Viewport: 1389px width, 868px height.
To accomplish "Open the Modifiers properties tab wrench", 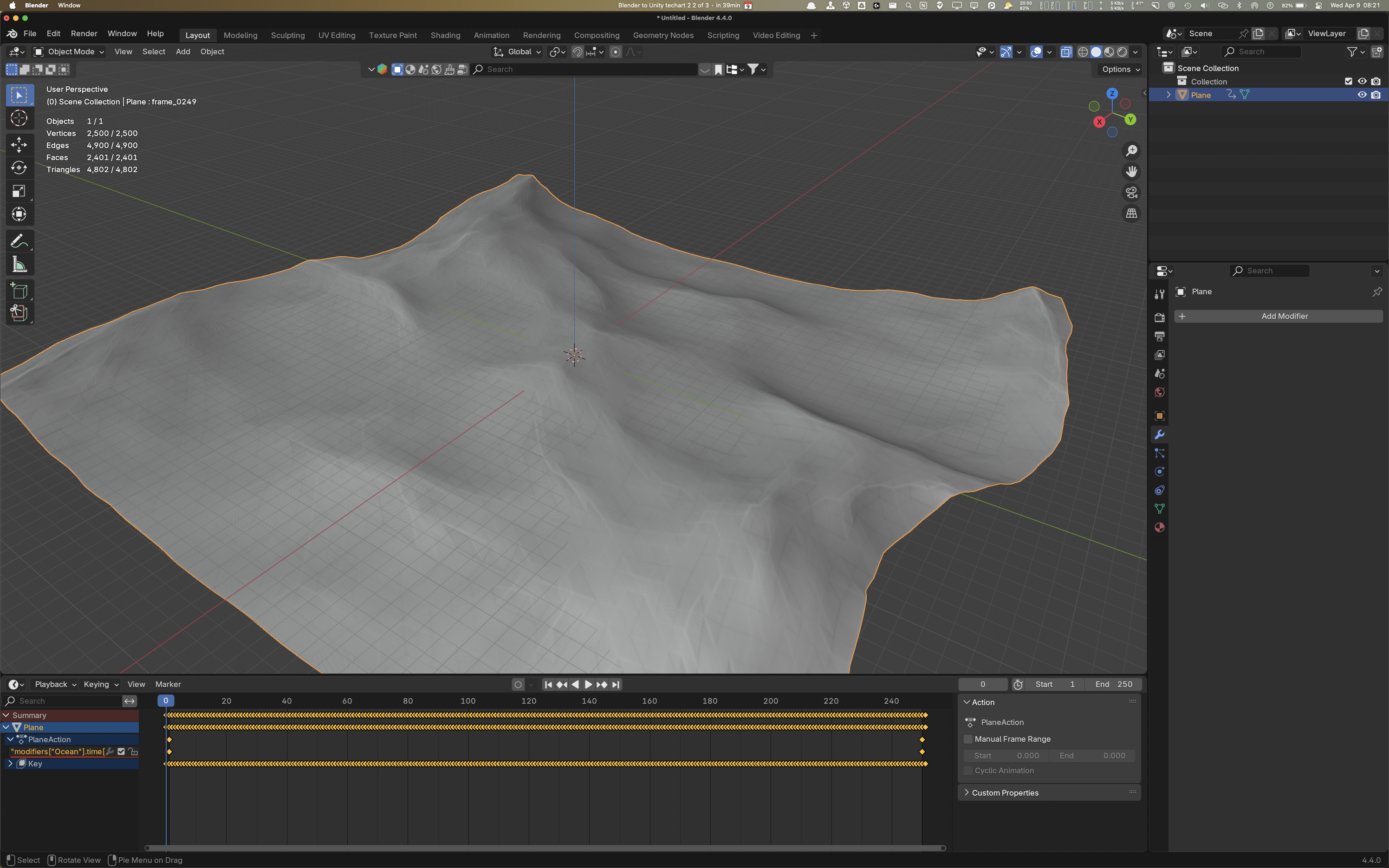I will (x=1159, y=434).
